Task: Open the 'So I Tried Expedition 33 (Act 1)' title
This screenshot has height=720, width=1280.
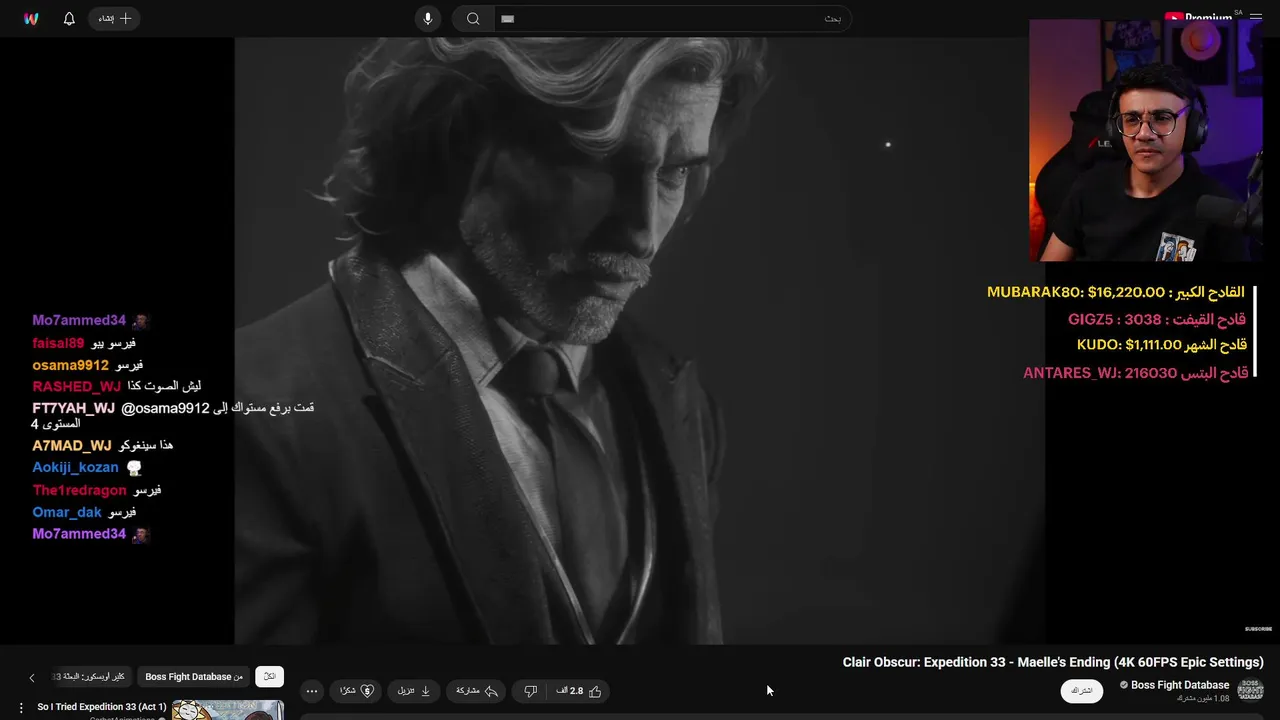Action: (x=102, y=707)
